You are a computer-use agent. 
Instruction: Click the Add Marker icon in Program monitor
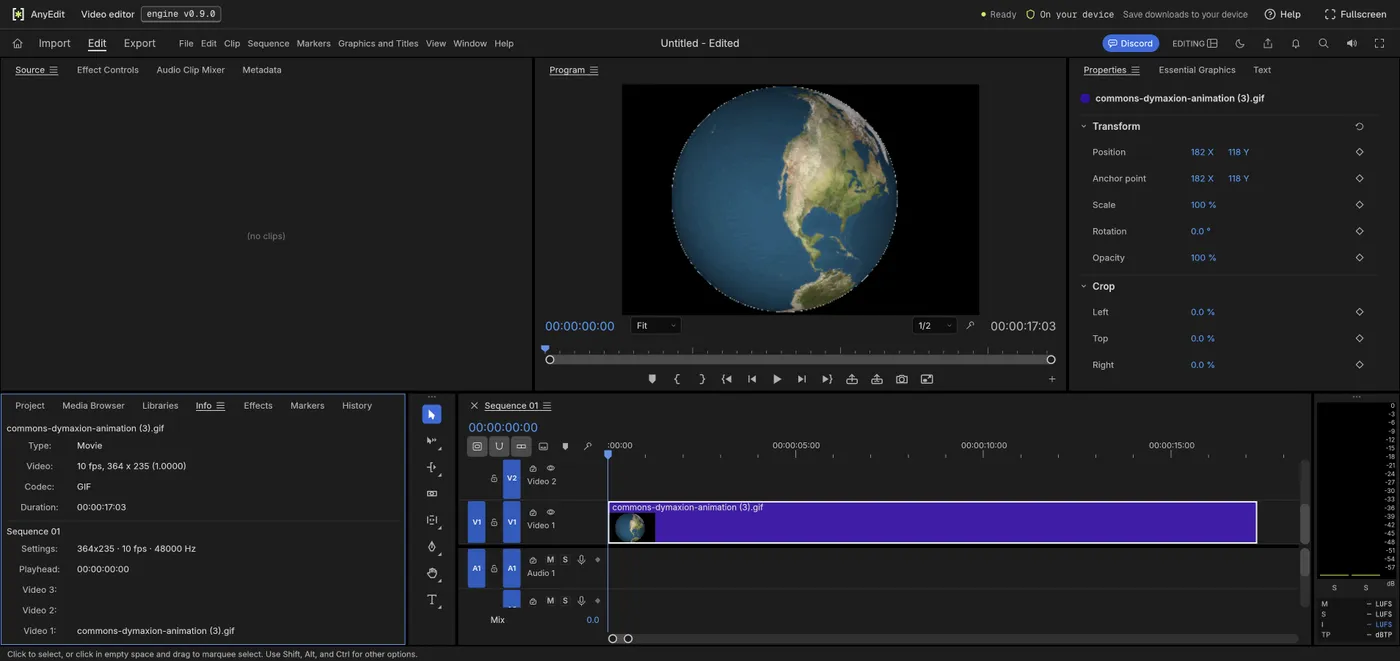point(652,379)
